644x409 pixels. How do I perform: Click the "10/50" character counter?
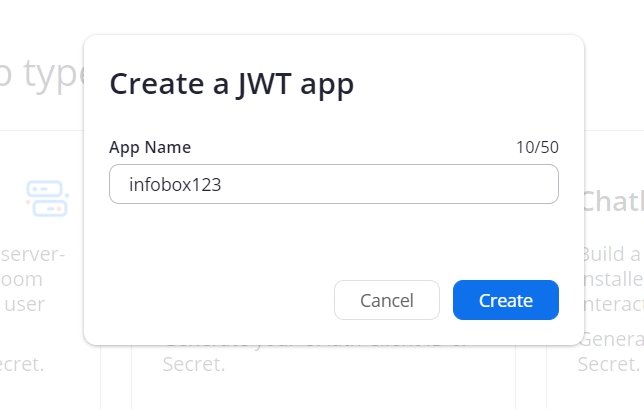[x=537, y=147]
